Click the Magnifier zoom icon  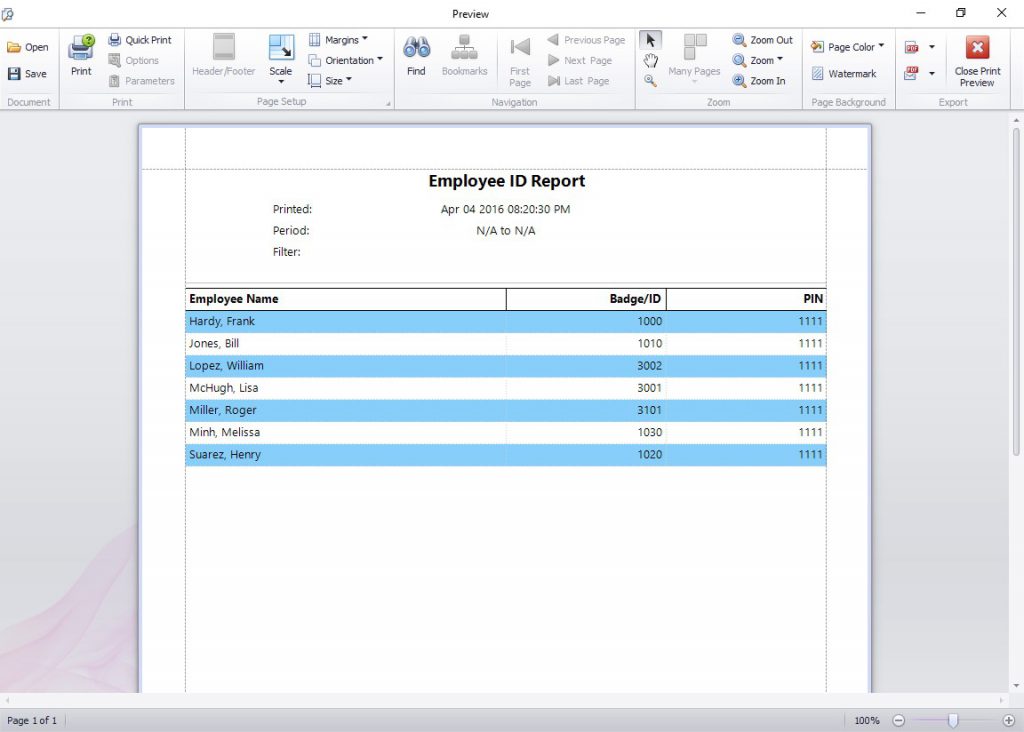click(649, 81)
